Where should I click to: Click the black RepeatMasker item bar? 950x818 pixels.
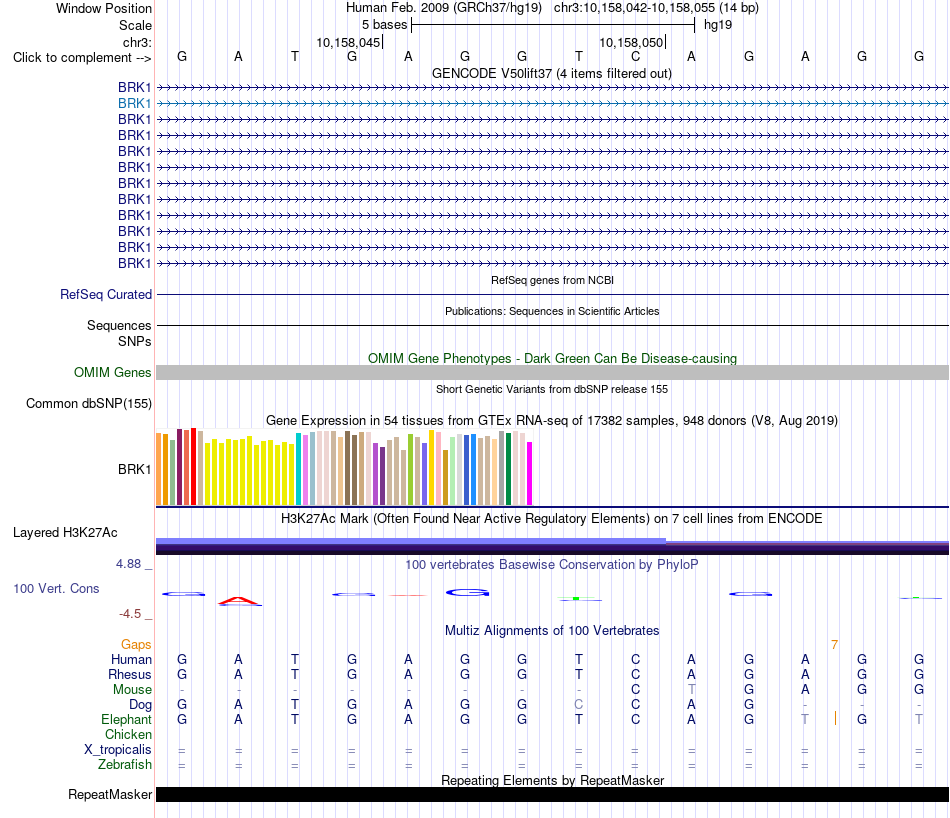tap(552, 794)
